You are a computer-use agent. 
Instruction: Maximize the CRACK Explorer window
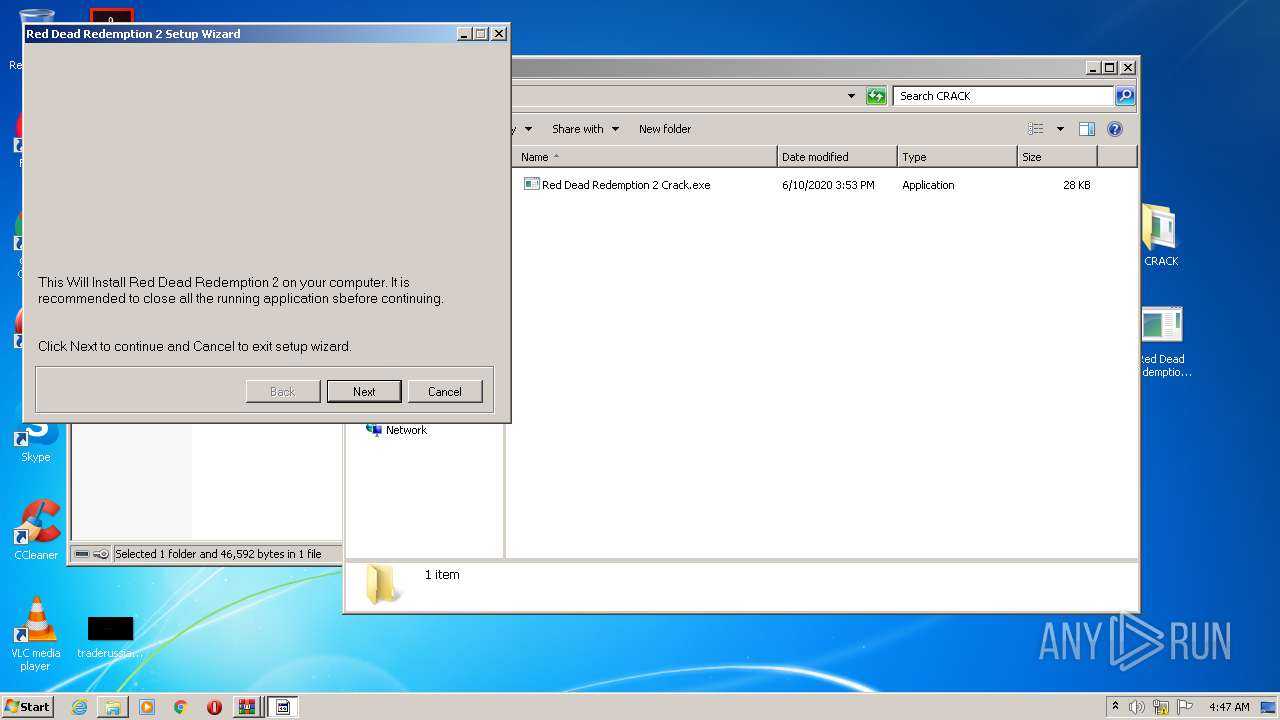pos(1110,68)
